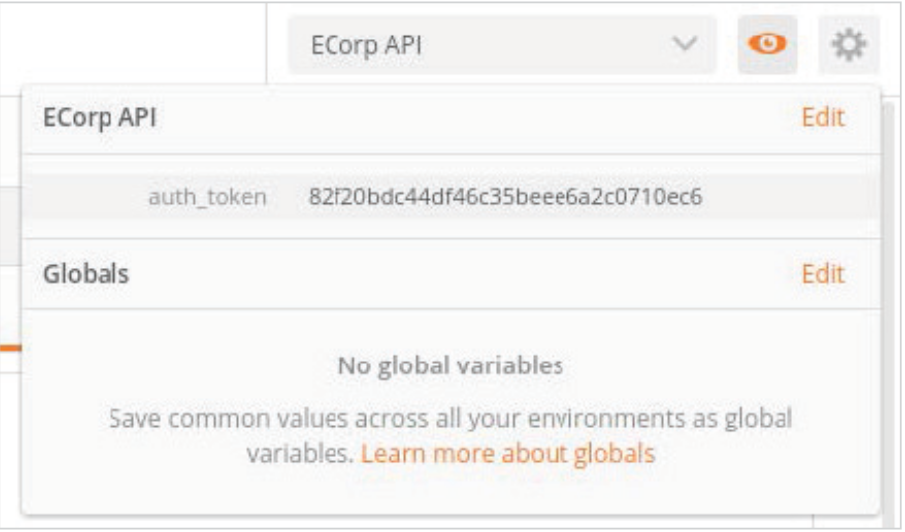
Task: Select the orange underlined tab at left edge
Action: 10,348
